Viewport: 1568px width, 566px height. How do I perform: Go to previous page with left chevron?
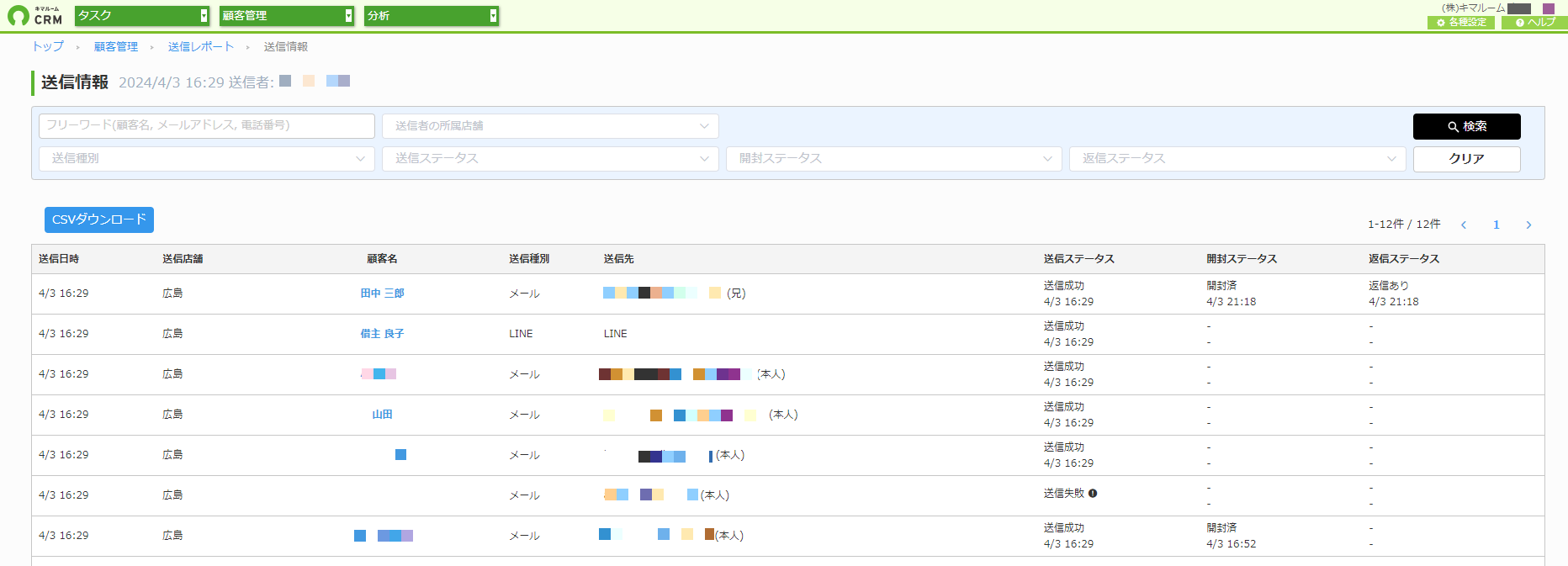click(x=1464, y=225)
